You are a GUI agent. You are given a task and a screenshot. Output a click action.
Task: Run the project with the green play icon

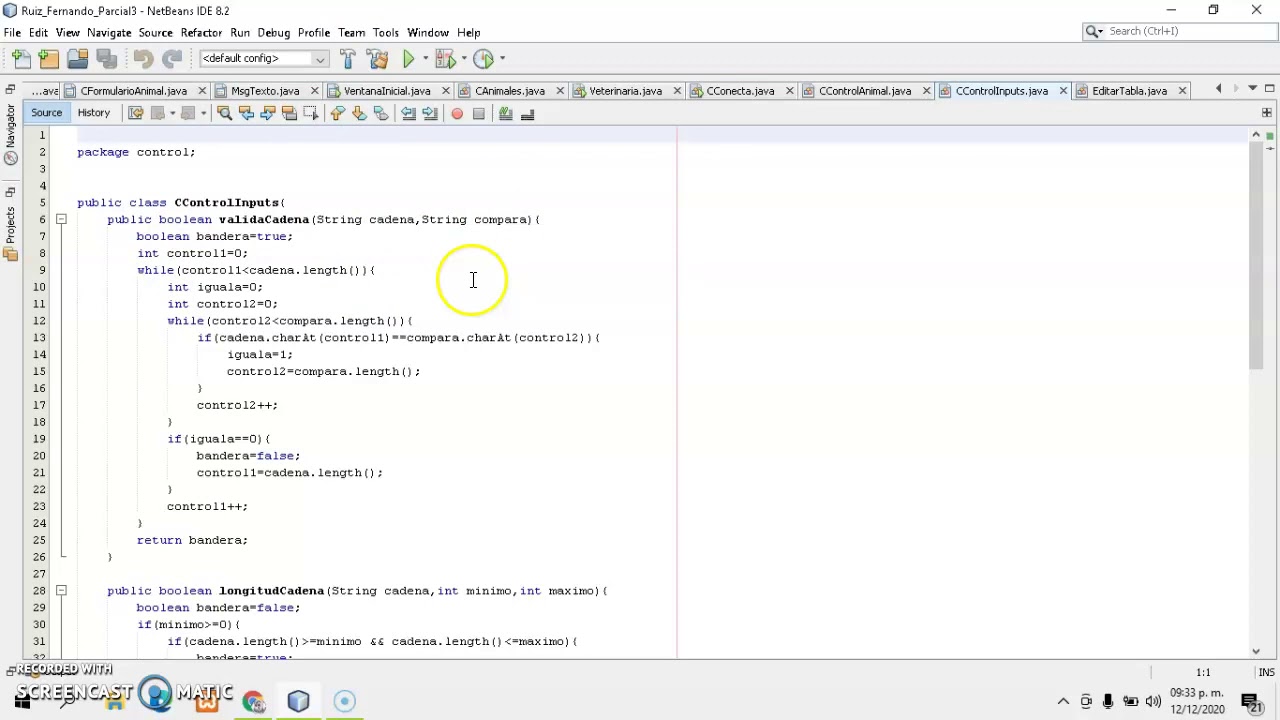(x=408, y=59)
